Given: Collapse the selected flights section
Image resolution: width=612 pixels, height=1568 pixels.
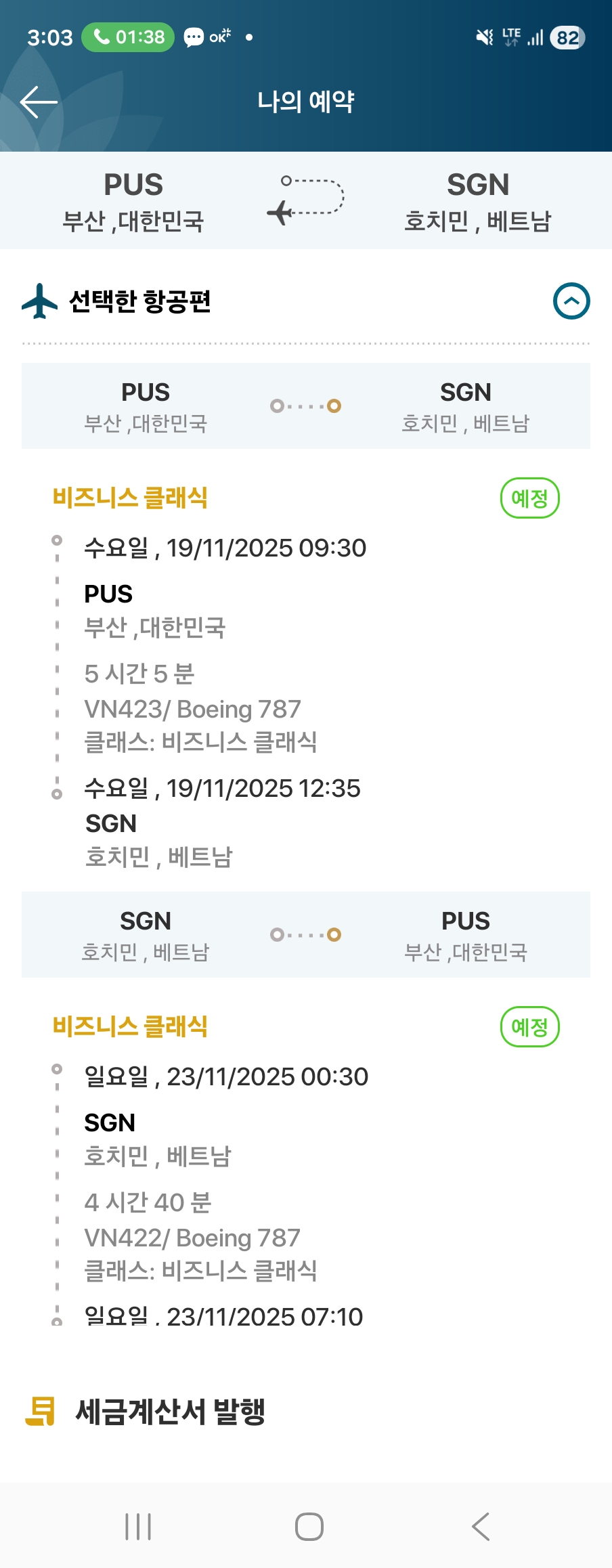Looking at the screenshot, I should 571,301.
